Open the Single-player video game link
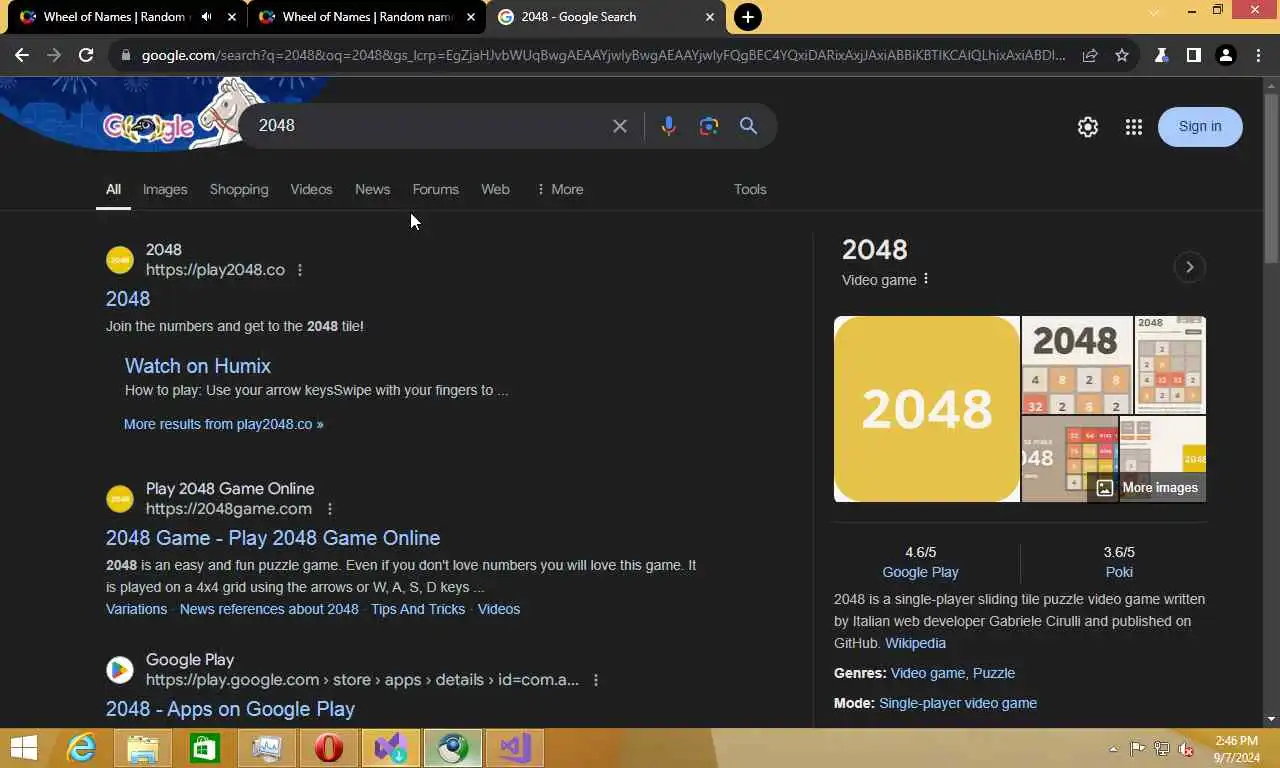1280x768 pixels. tap(958, 703)
